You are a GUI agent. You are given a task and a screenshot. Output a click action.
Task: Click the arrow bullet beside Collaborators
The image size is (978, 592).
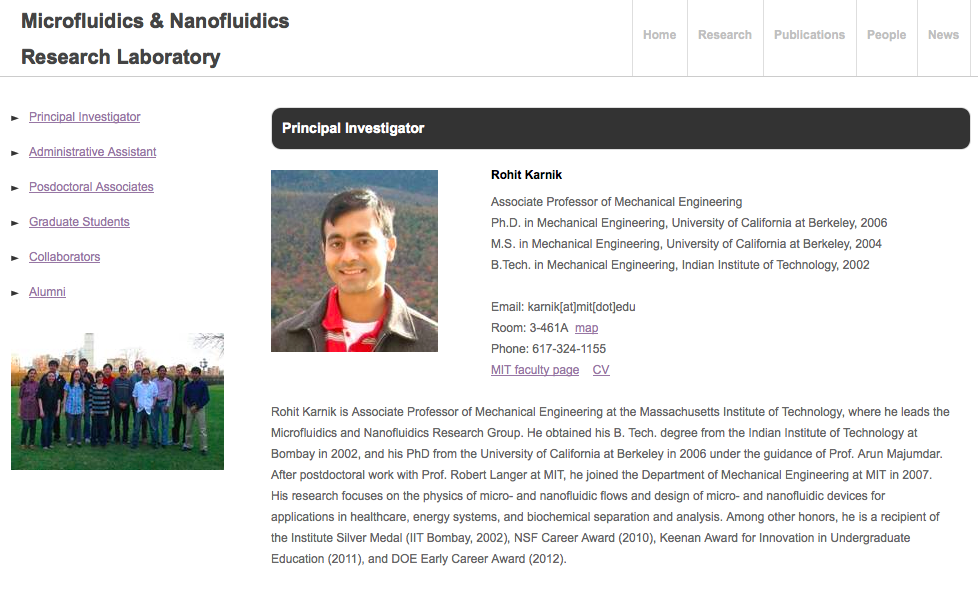point(15,258)
